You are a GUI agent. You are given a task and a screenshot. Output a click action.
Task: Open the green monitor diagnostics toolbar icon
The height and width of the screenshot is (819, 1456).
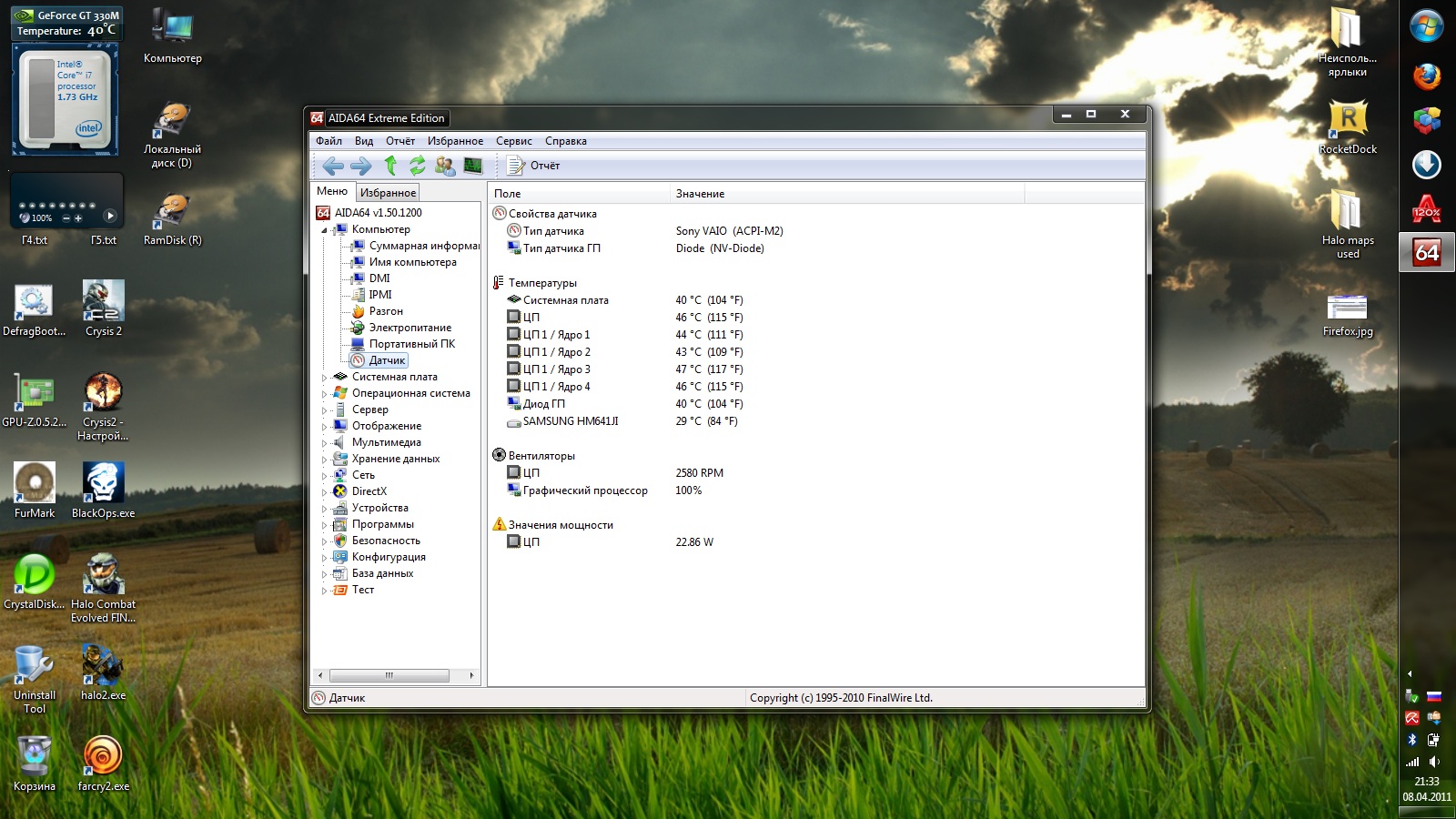pos(473,165)
